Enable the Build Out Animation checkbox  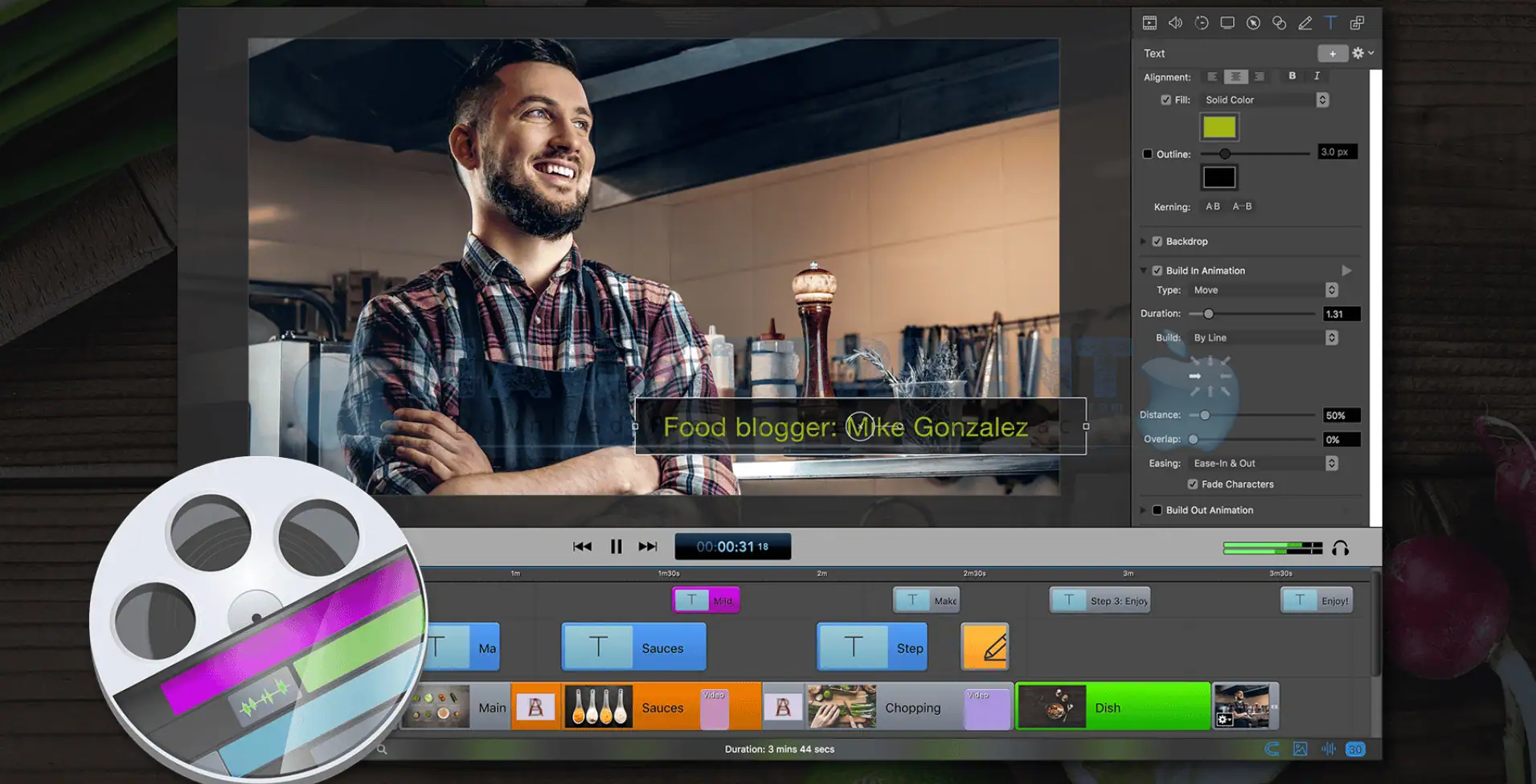click(x=1157, y=510)
